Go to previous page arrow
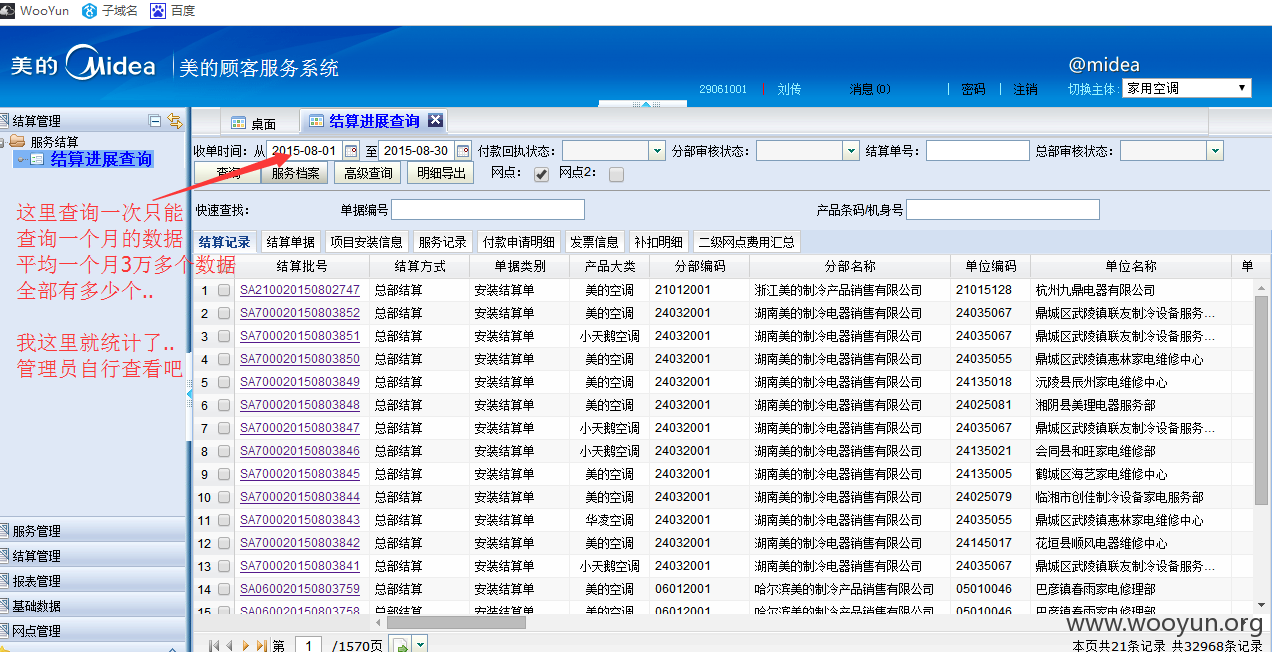The width and height of the screenshot is (1272, 652). pyautogui.click(x=229, y=646)
